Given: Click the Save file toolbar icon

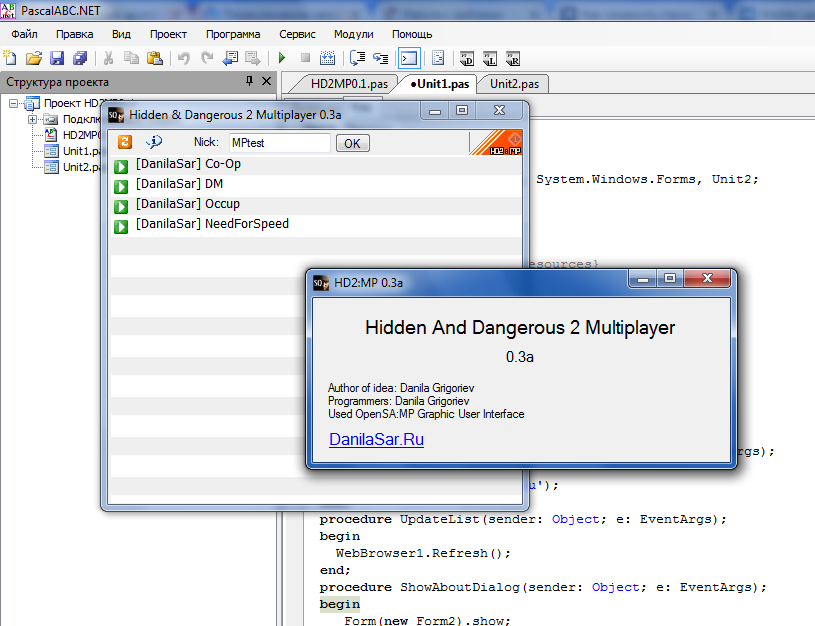Looking at the screenshot, I should click(58, 59).
